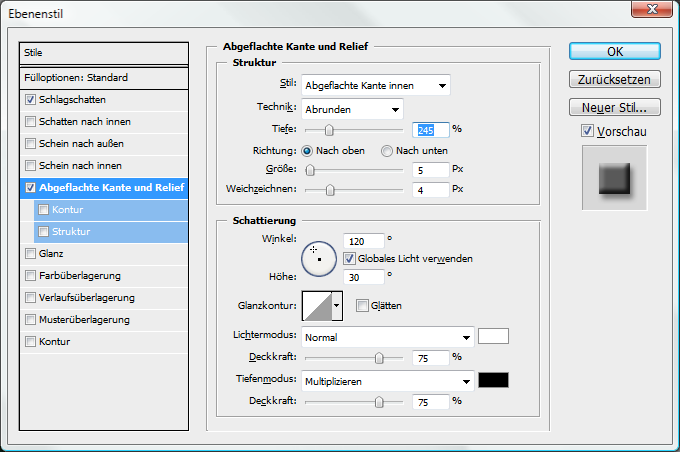Check the Musterüberlagerung checkbox
This screenshot has height=452, width=680.
point(30,320)
